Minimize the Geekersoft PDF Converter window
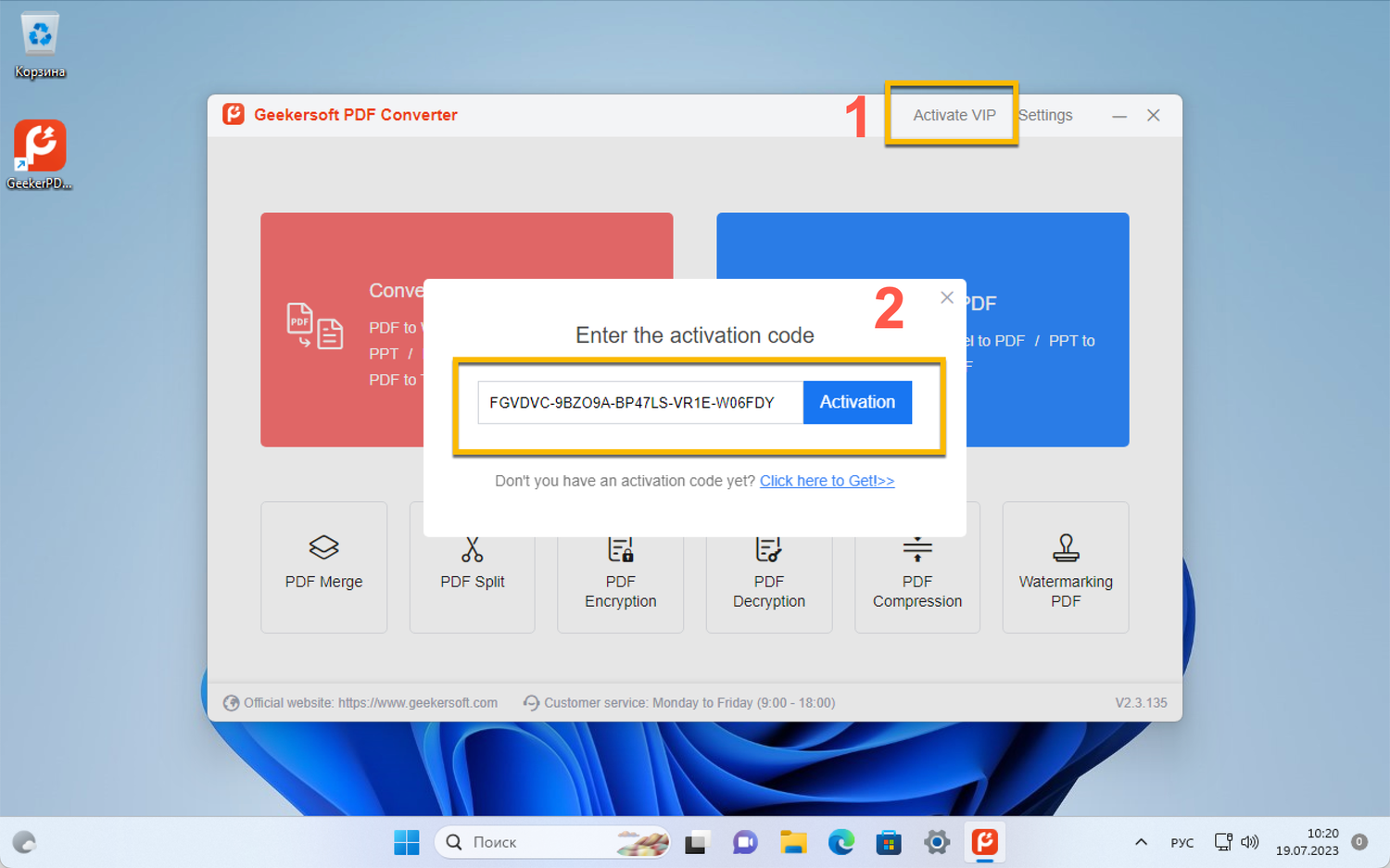The image size is (1390, 868). pyautogui.click(x=1119, y=116)
